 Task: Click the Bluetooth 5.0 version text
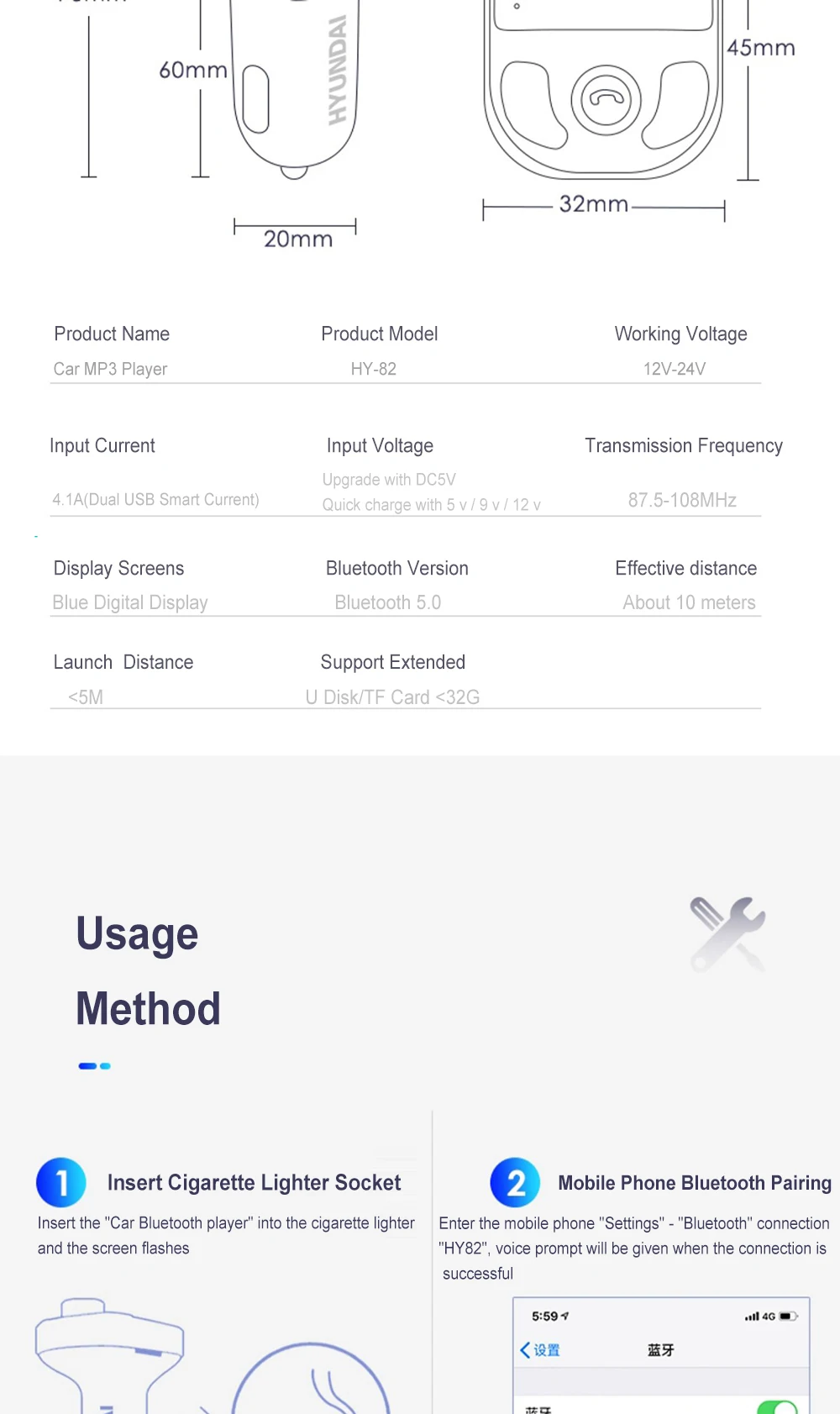387,602
